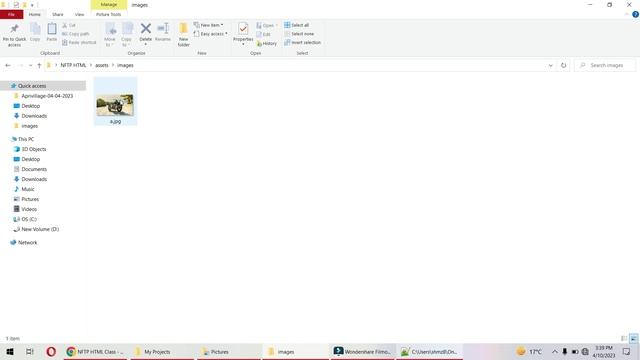Open notification center icon

[x=627, y=351]
